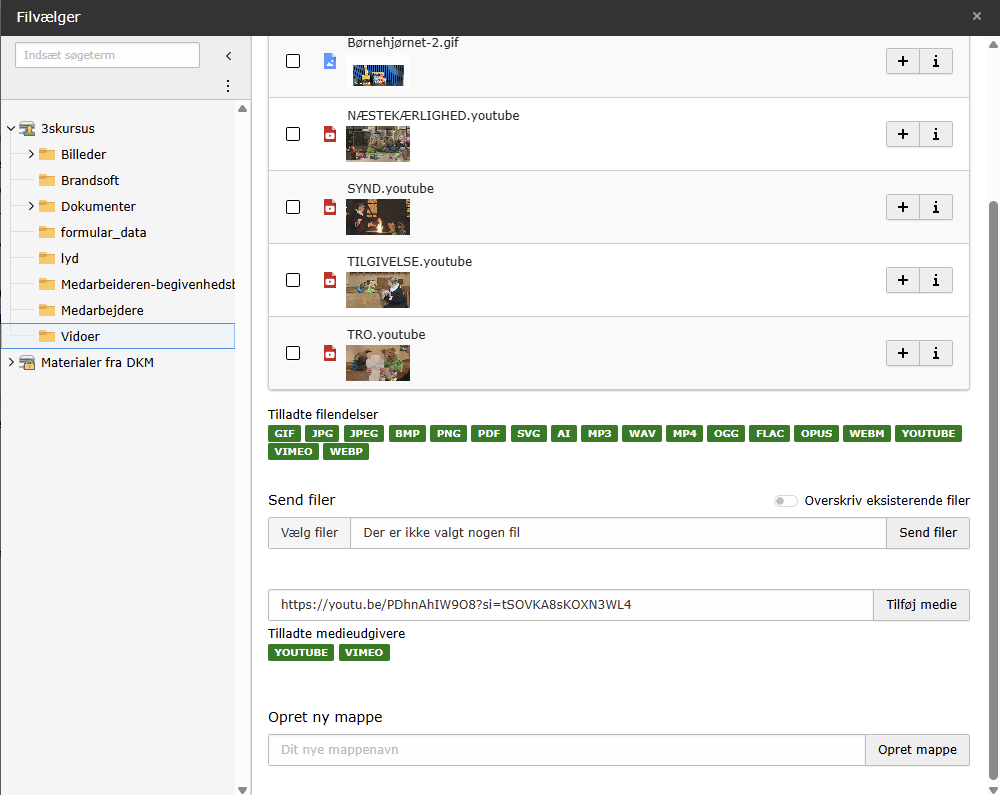
Task: Show info for Børnehjørnet-2.gif
Action: pyautogui.click(x=935, y=61)
